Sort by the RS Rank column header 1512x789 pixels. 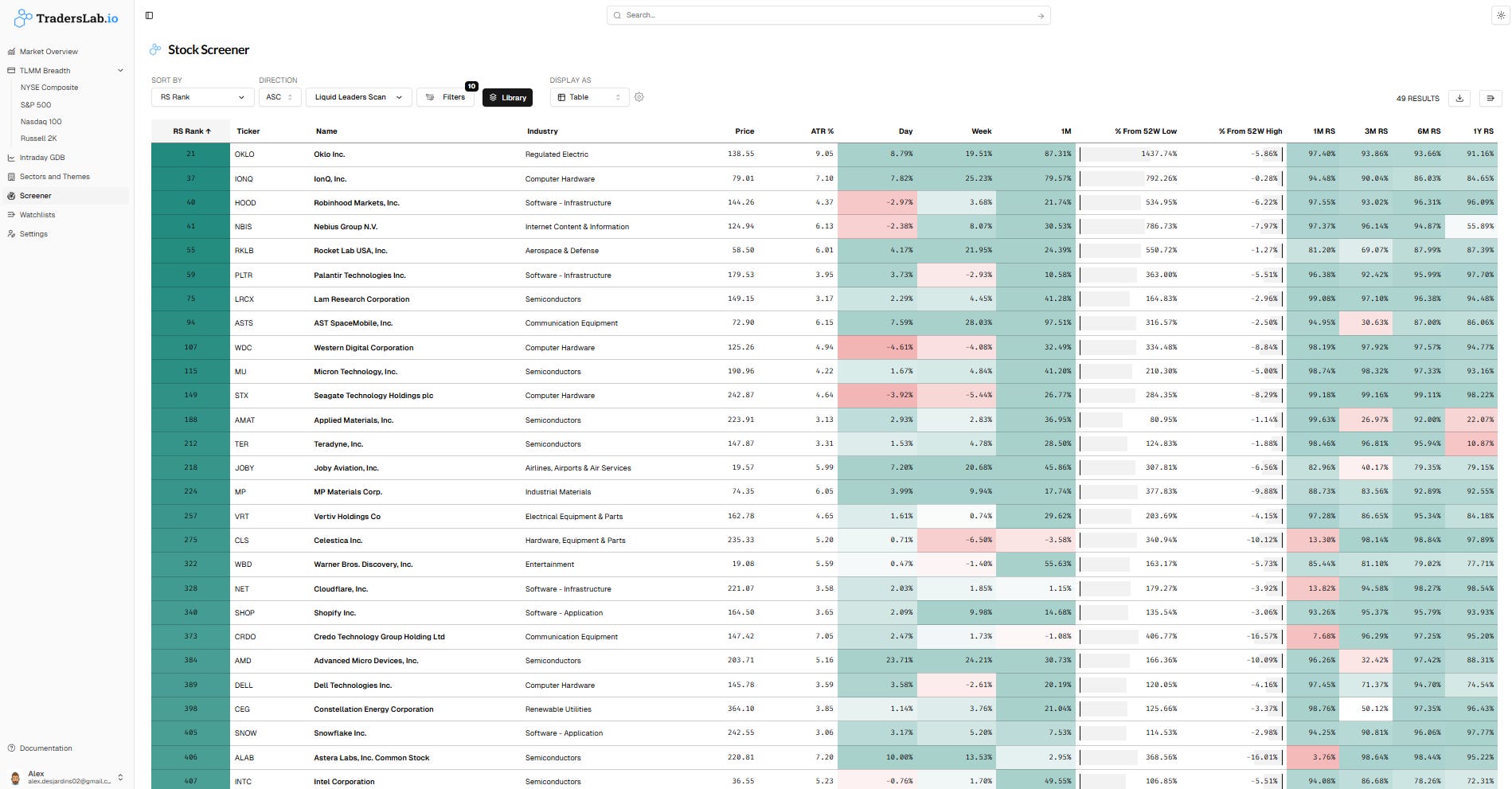click(x=191, y=131)
